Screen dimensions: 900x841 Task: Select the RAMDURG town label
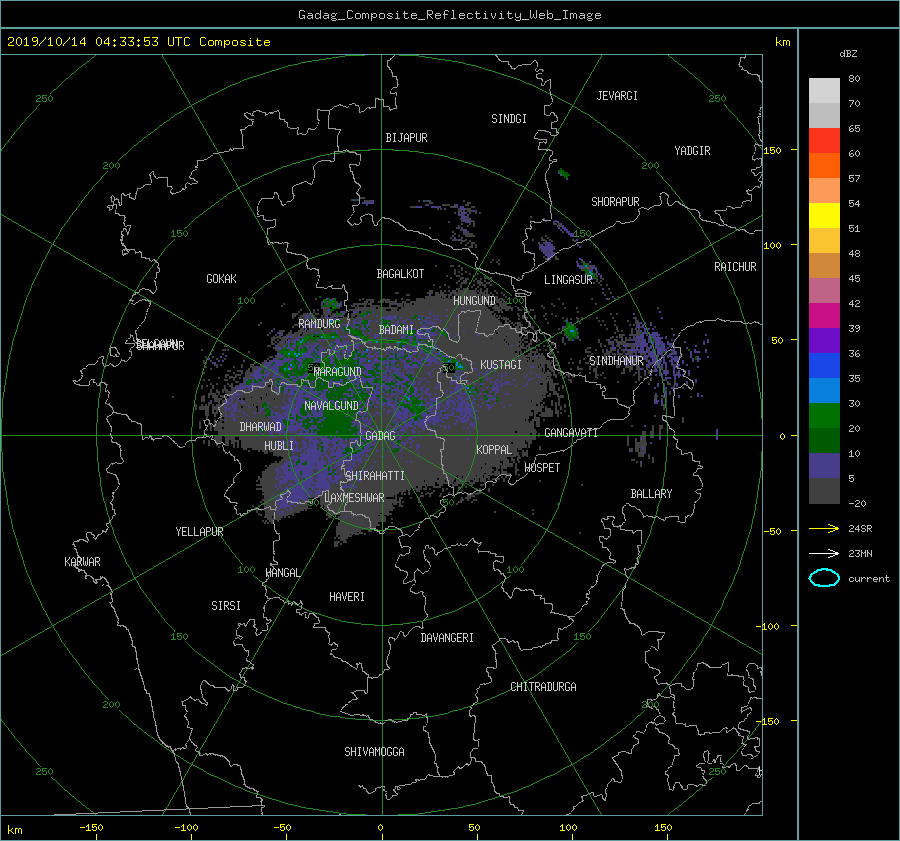pos(319,324)
